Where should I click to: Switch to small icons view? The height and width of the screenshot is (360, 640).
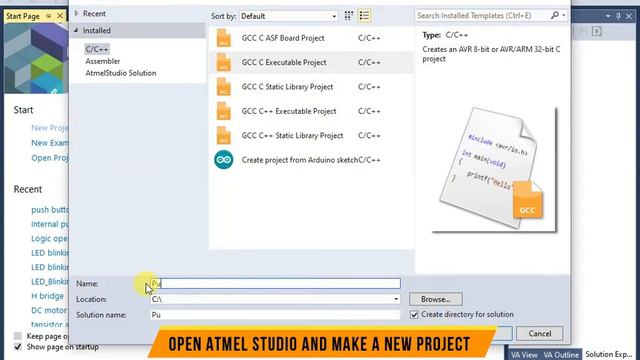pos(349,16)
